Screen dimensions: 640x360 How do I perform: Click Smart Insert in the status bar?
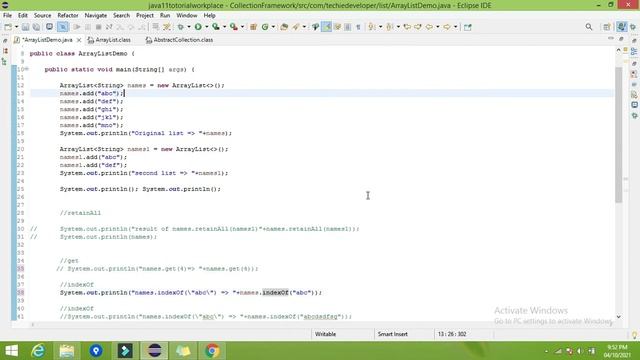(393, 334)
